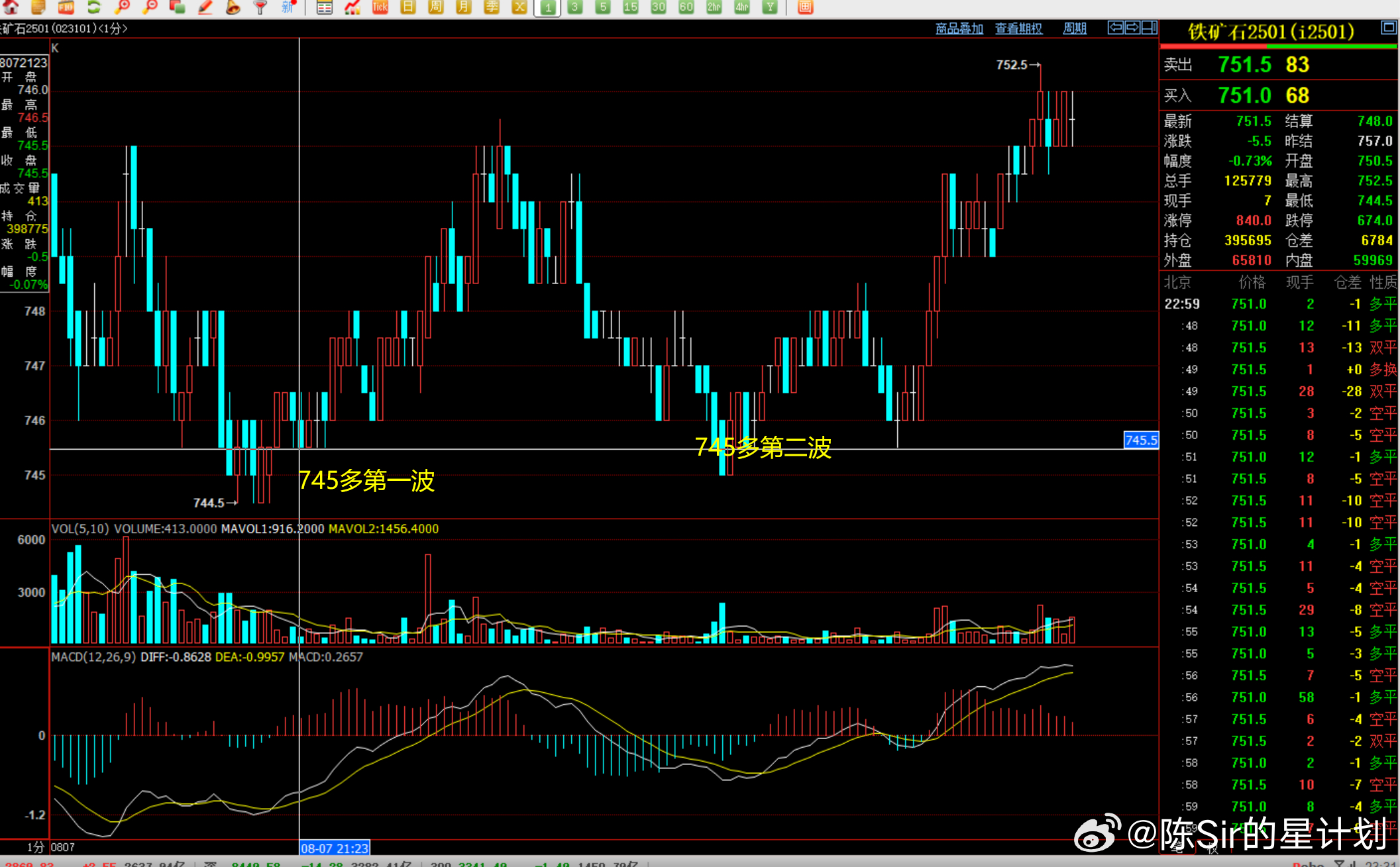The image size is (1400, 867).
Task: Open the 周期 period link
Action: click(x=1074, y=28)
